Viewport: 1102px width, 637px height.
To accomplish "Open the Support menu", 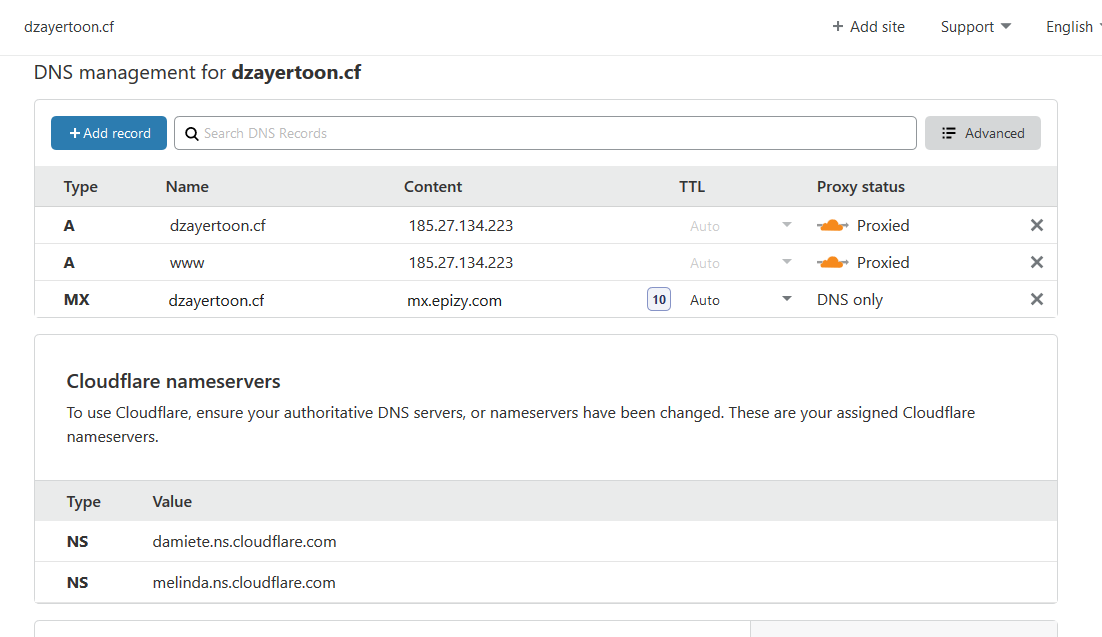I will coord(975,27).
